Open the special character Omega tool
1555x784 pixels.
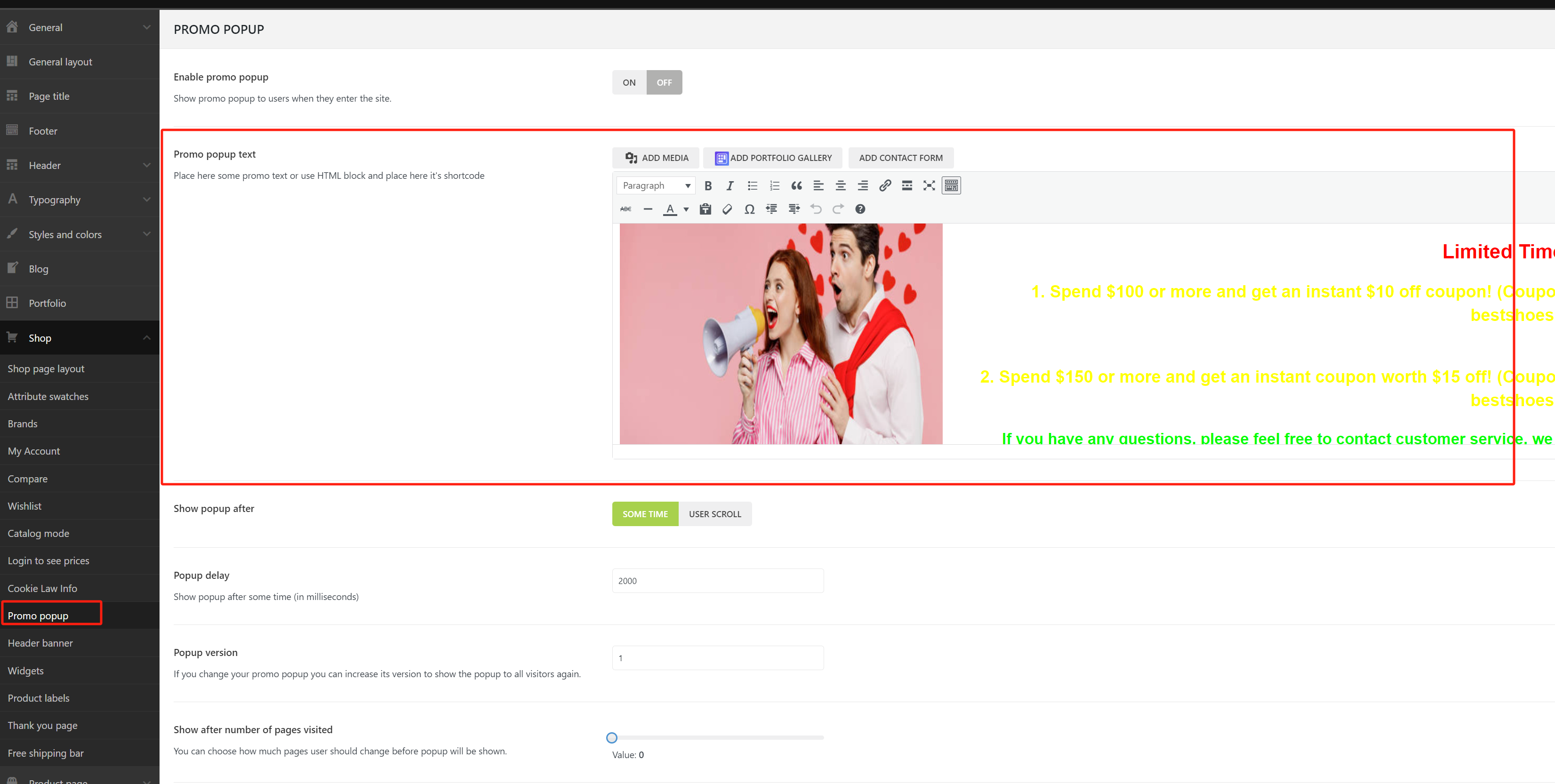(x=749, y=209)
